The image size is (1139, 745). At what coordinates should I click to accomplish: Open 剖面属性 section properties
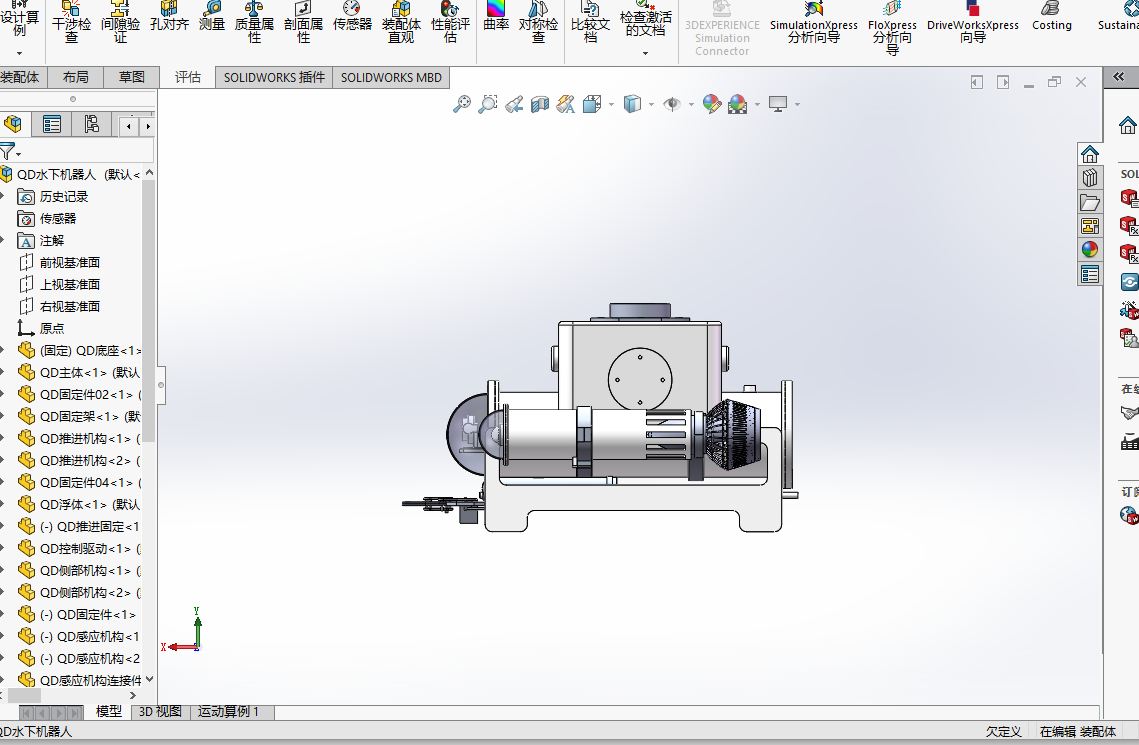[303, 22]
